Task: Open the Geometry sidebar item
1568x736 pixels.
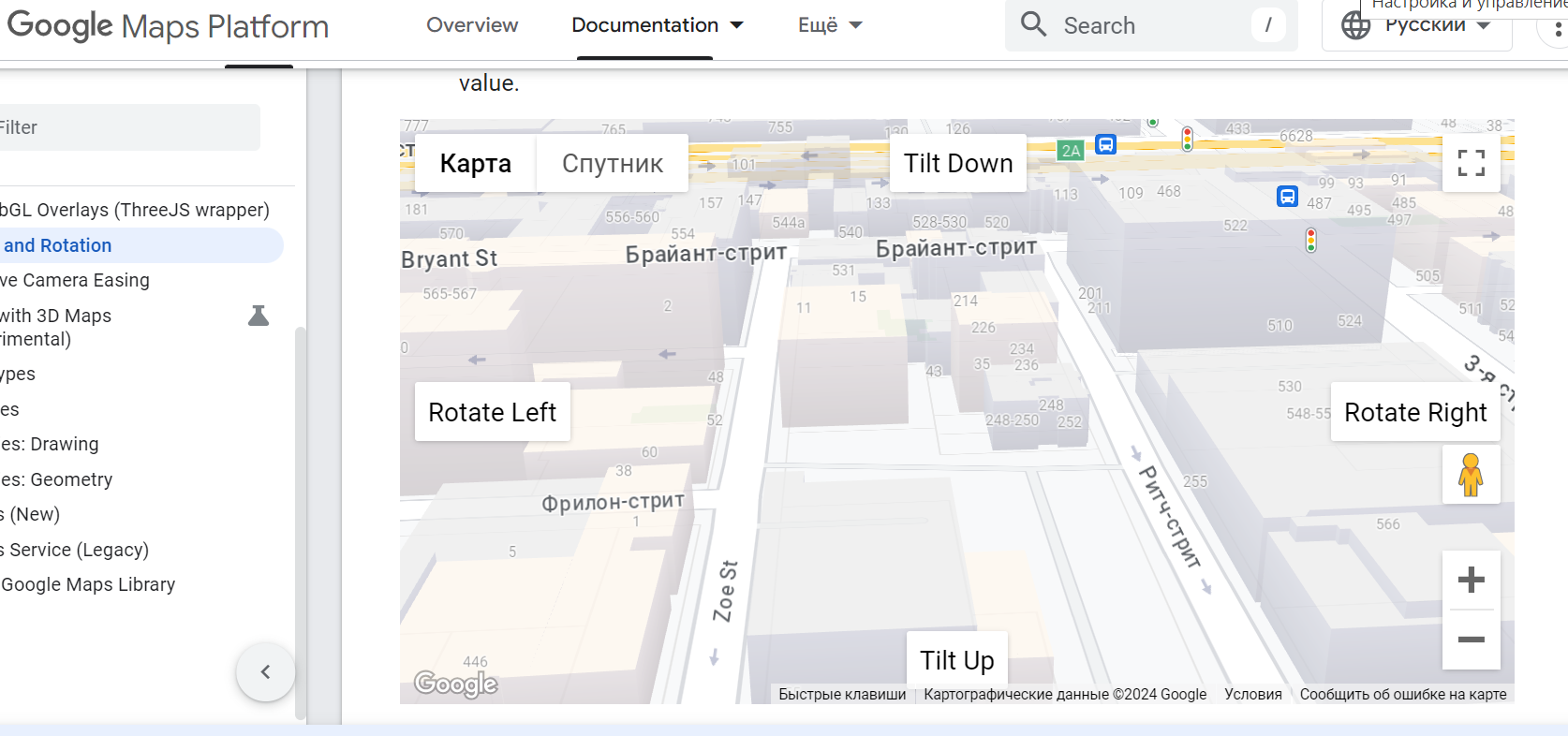Action: click(56, 479)
